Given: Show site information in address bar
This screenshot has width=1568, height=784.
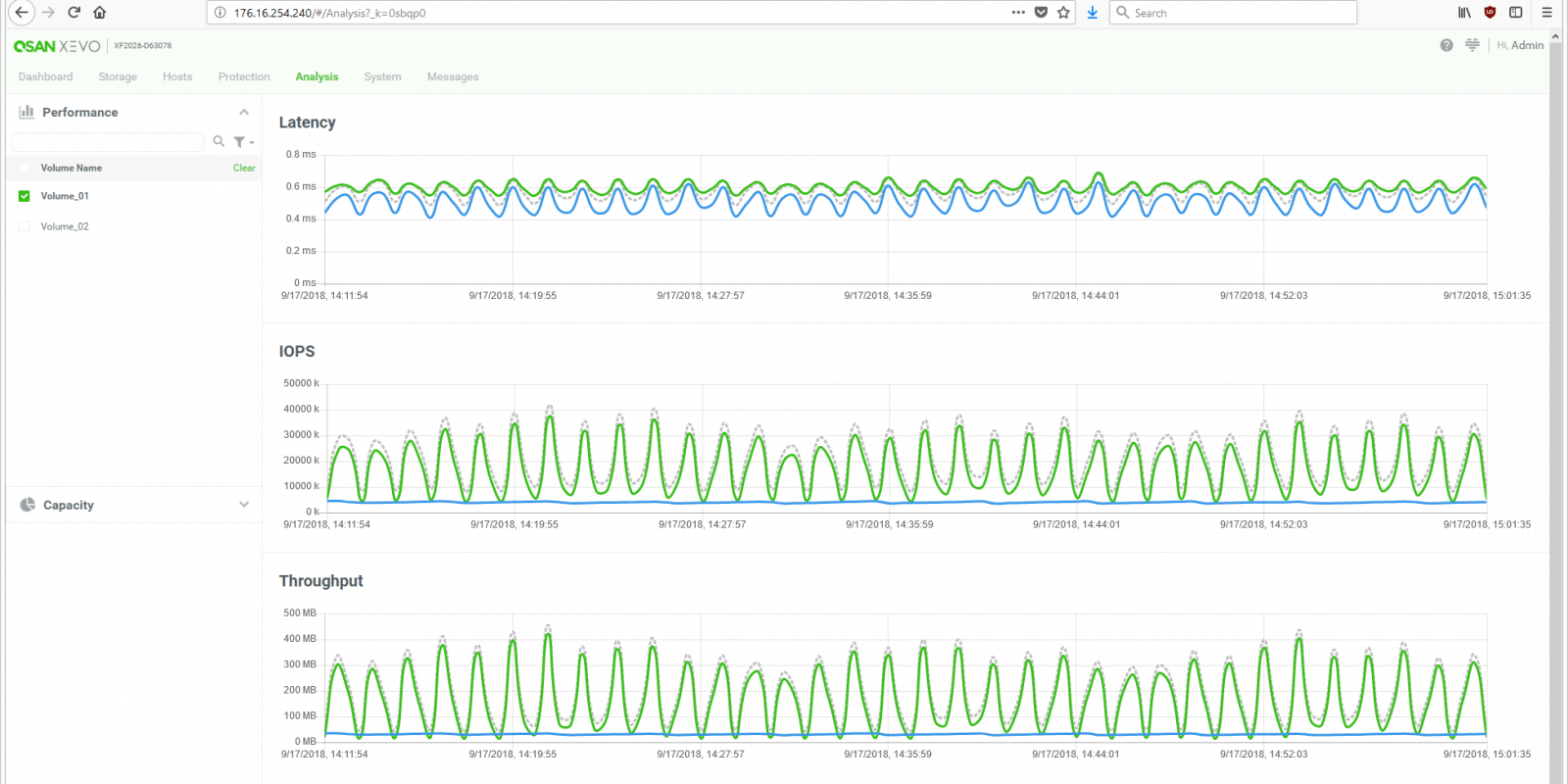Looking at the screenshot, I should tap(220, 13).
